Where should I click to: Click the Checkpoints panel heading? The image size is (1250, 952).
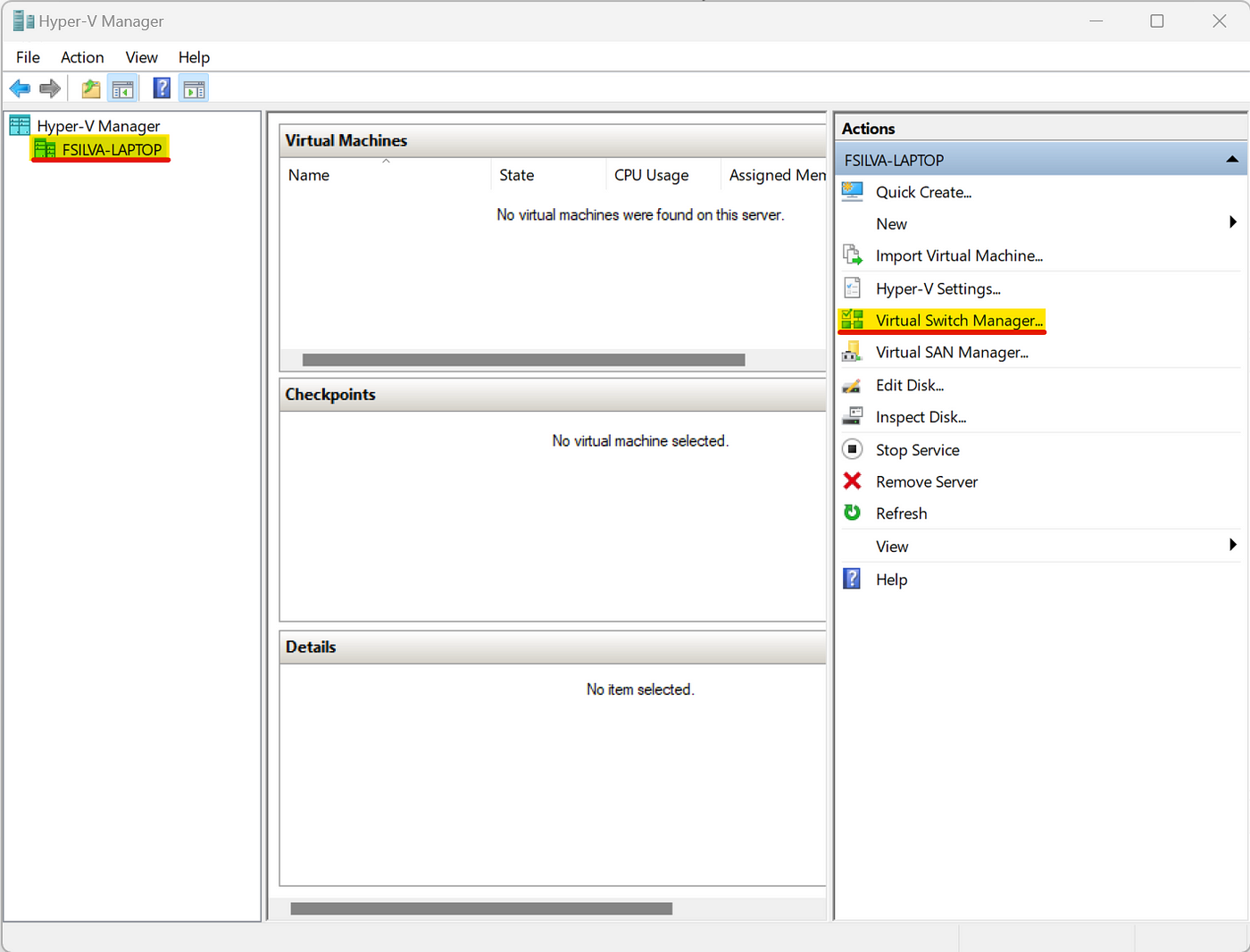330,394
